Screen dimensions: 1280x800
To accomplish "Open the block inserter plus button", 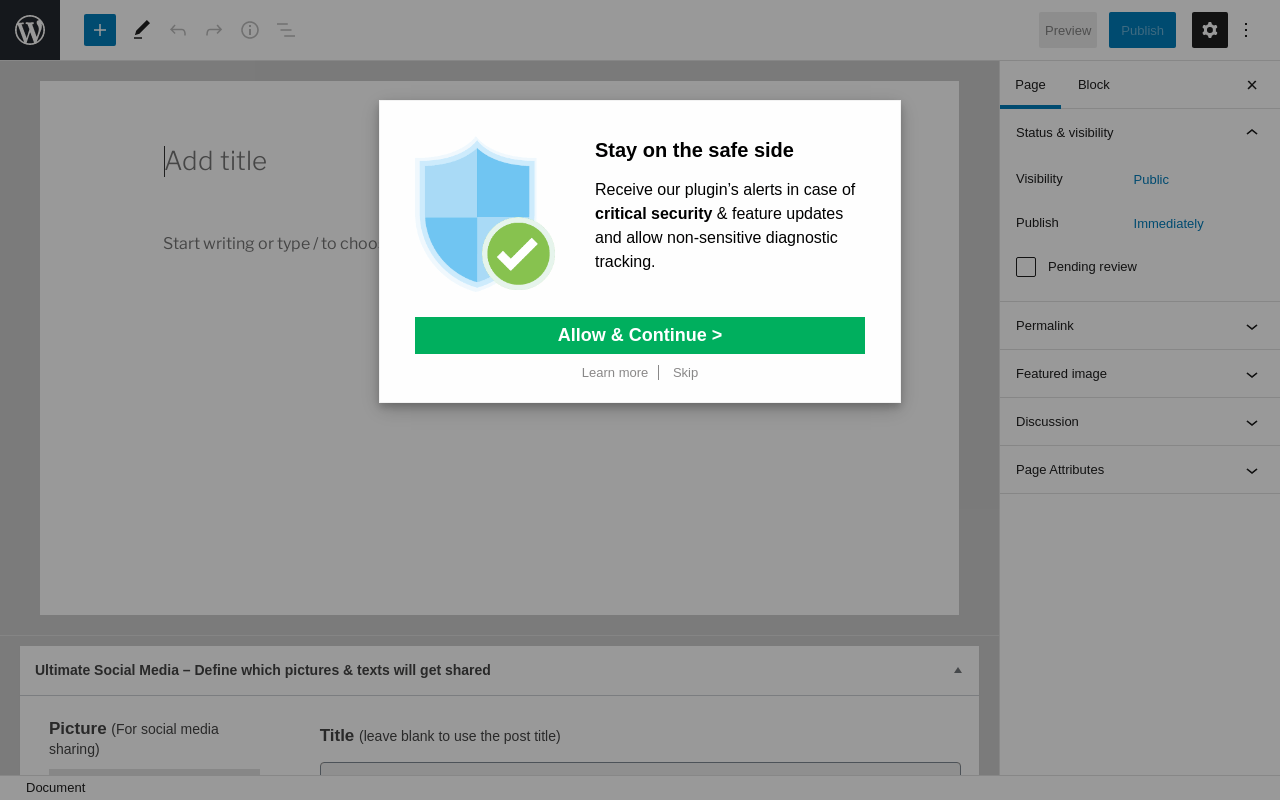I will pyautogui.click(x=100, y=30).
